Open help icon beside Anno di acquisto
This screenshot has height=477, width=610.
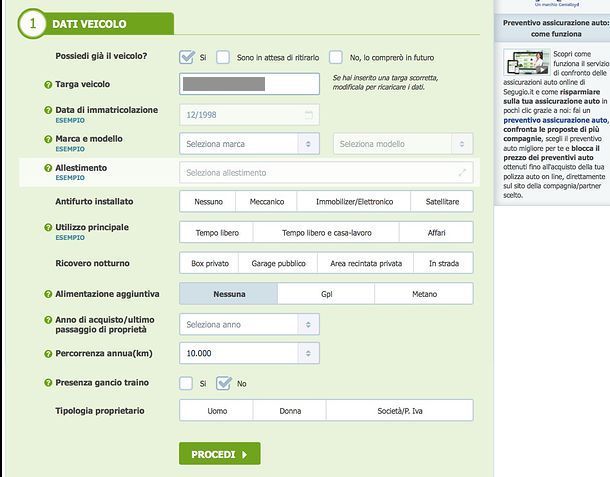coord(48,320)
